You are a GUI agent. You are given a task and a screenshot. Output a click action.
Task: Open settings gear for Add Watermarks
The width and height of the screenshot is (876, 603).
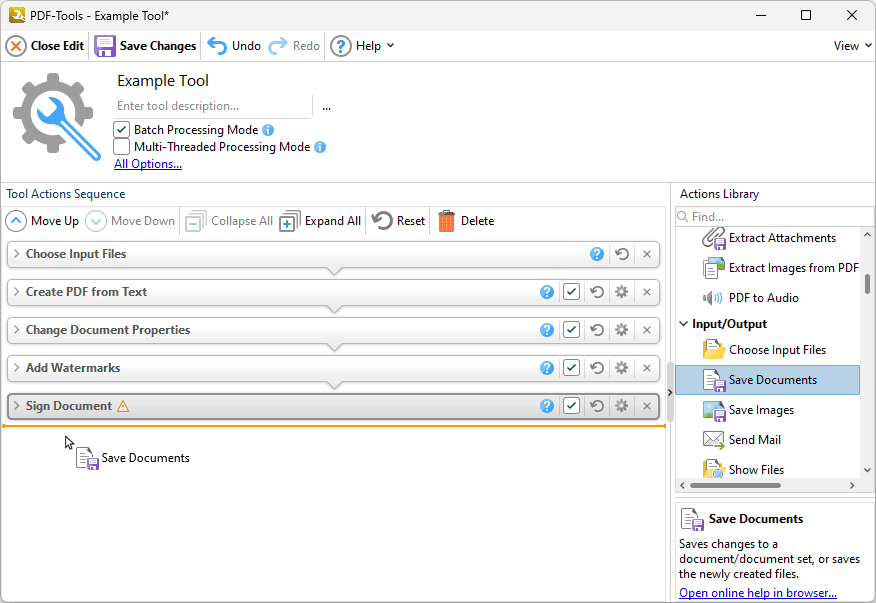[622, 368]
